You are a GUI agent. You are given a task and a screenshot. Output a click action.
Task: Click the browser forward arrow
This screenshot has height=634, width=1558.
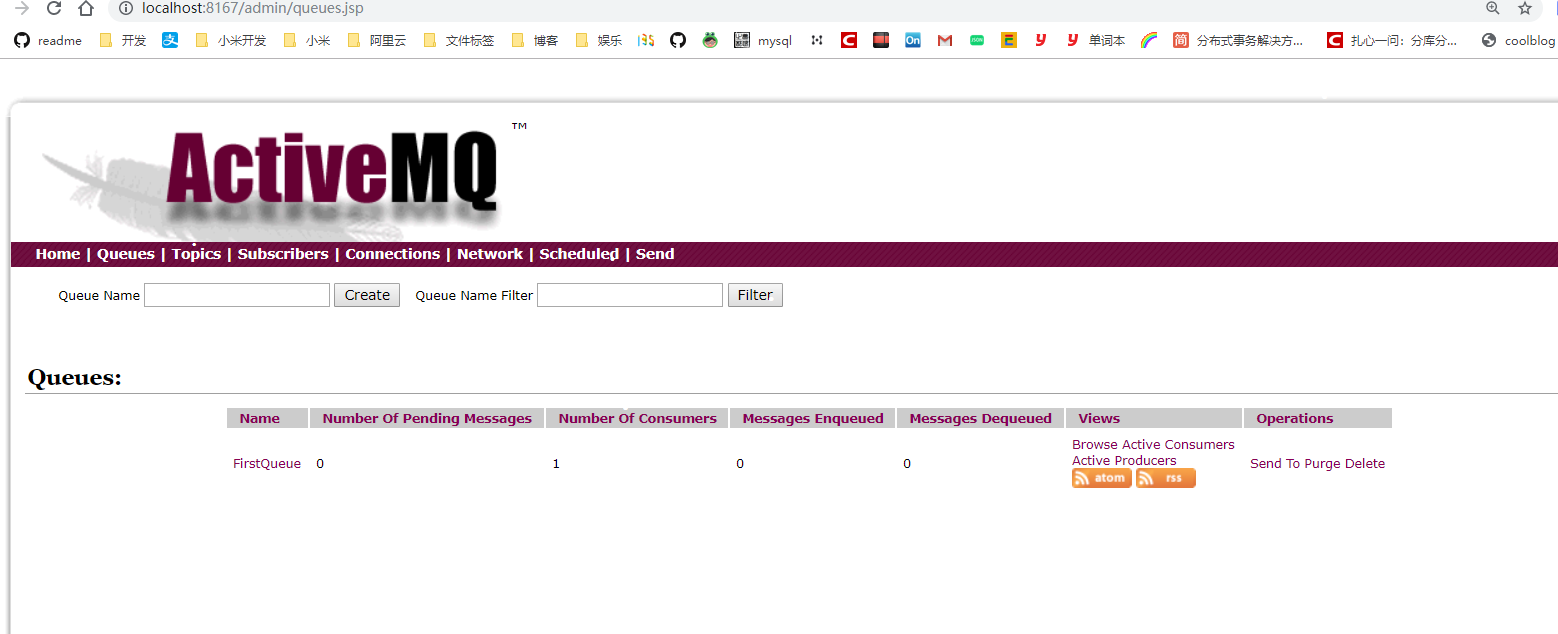pyautogui.click(x=22, y=8)
